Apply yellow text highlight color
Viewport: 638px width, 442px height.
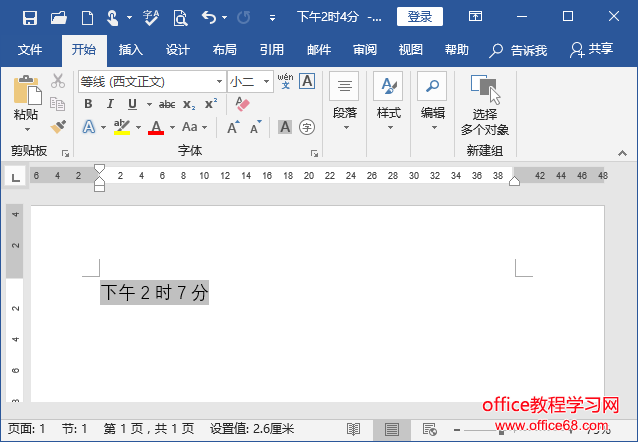click(x=122, y=127)
